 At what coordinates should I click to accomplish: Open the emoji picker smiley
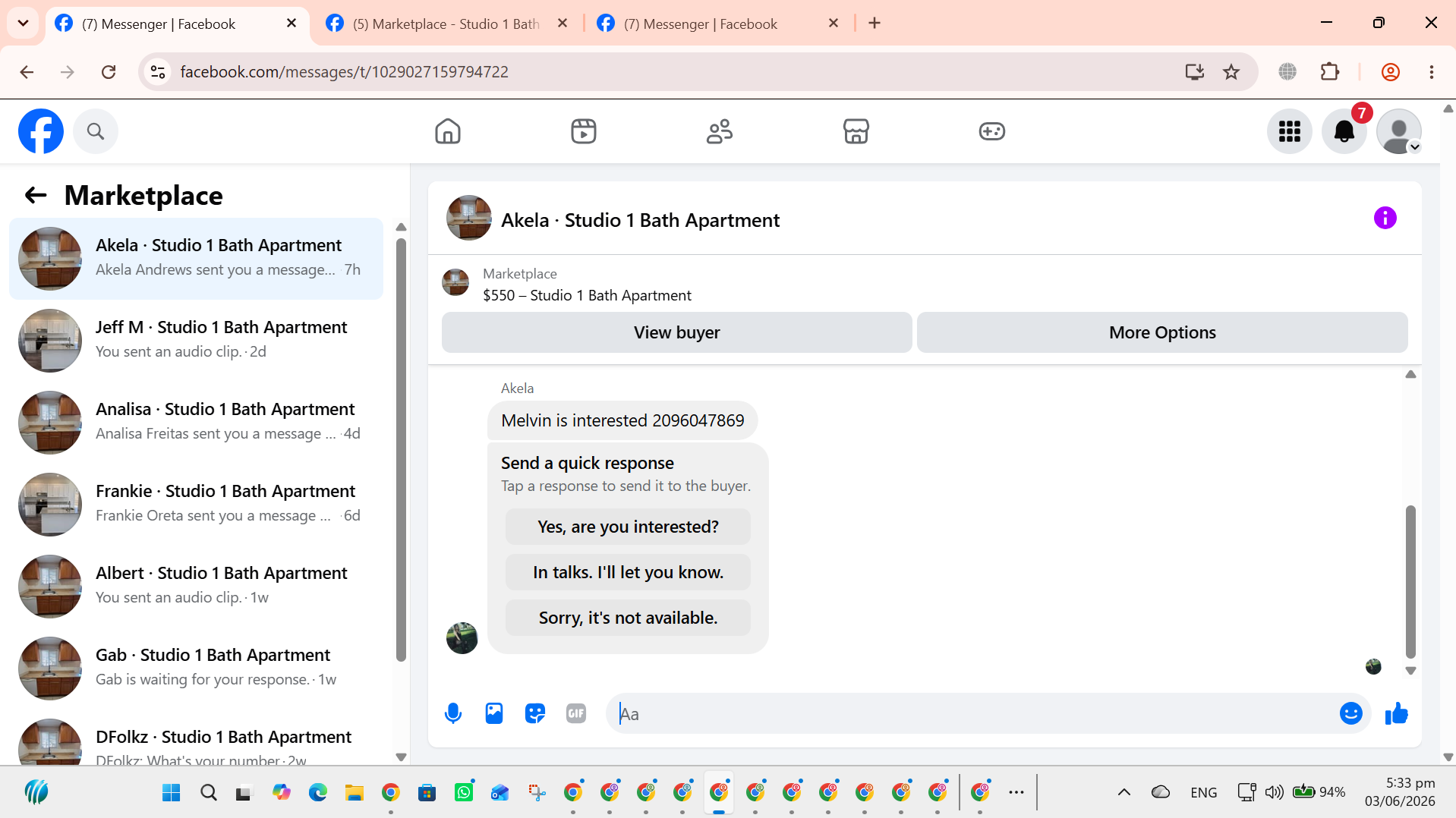coord(1350,713)
